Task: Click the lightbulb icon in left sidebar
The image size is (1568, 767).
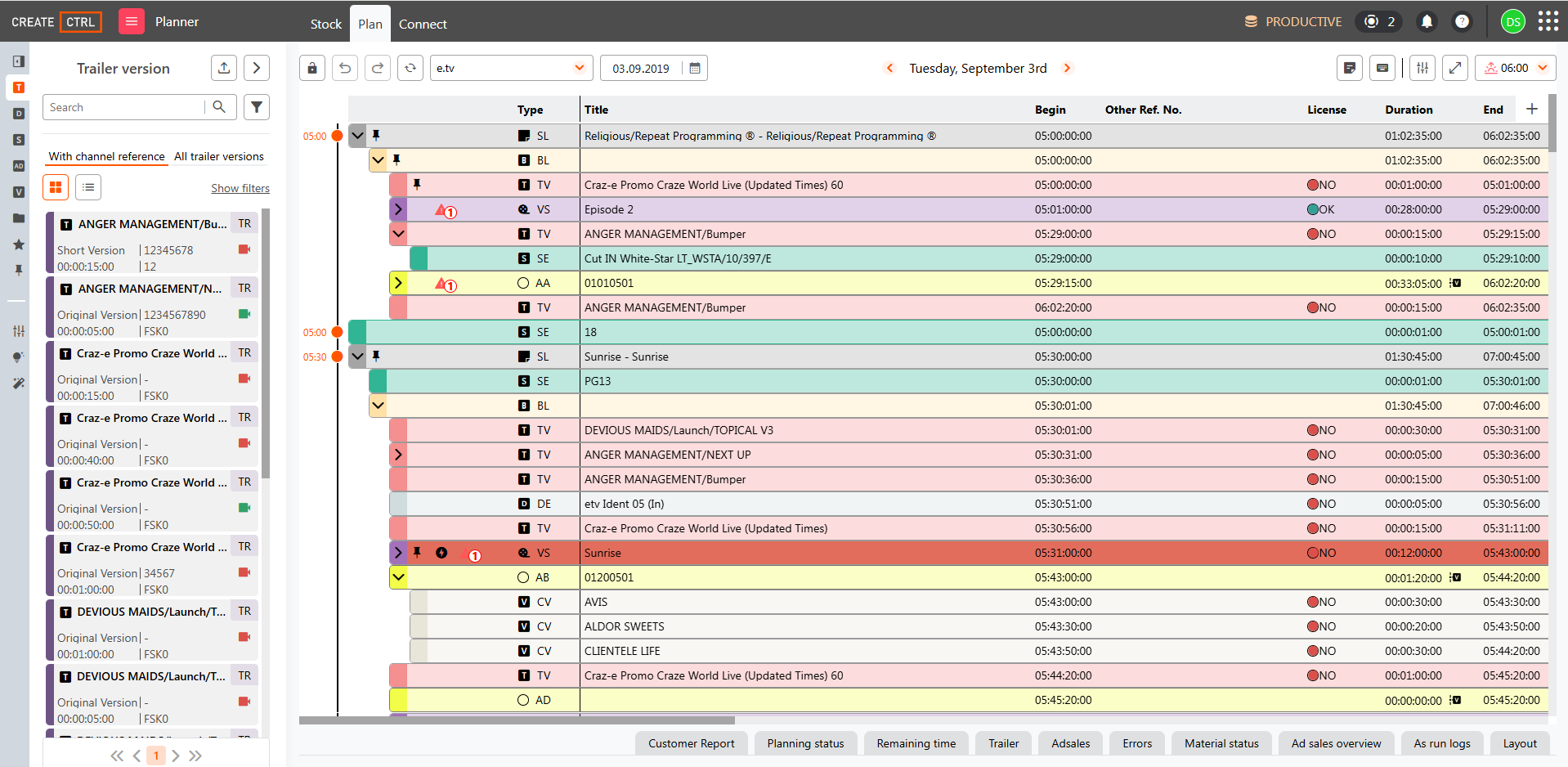Action: pyautogui.click(x=19, y=357)
